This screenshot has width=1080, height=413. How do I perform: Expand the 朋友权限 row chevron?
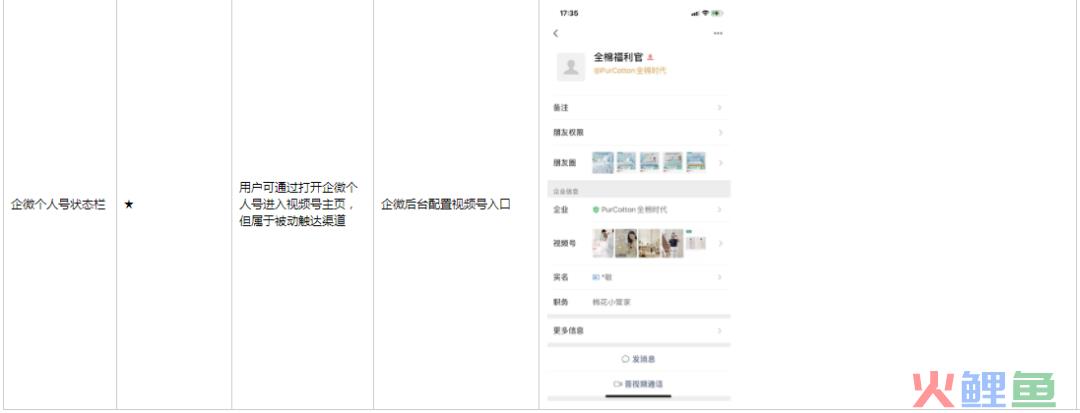coord(720,132)
